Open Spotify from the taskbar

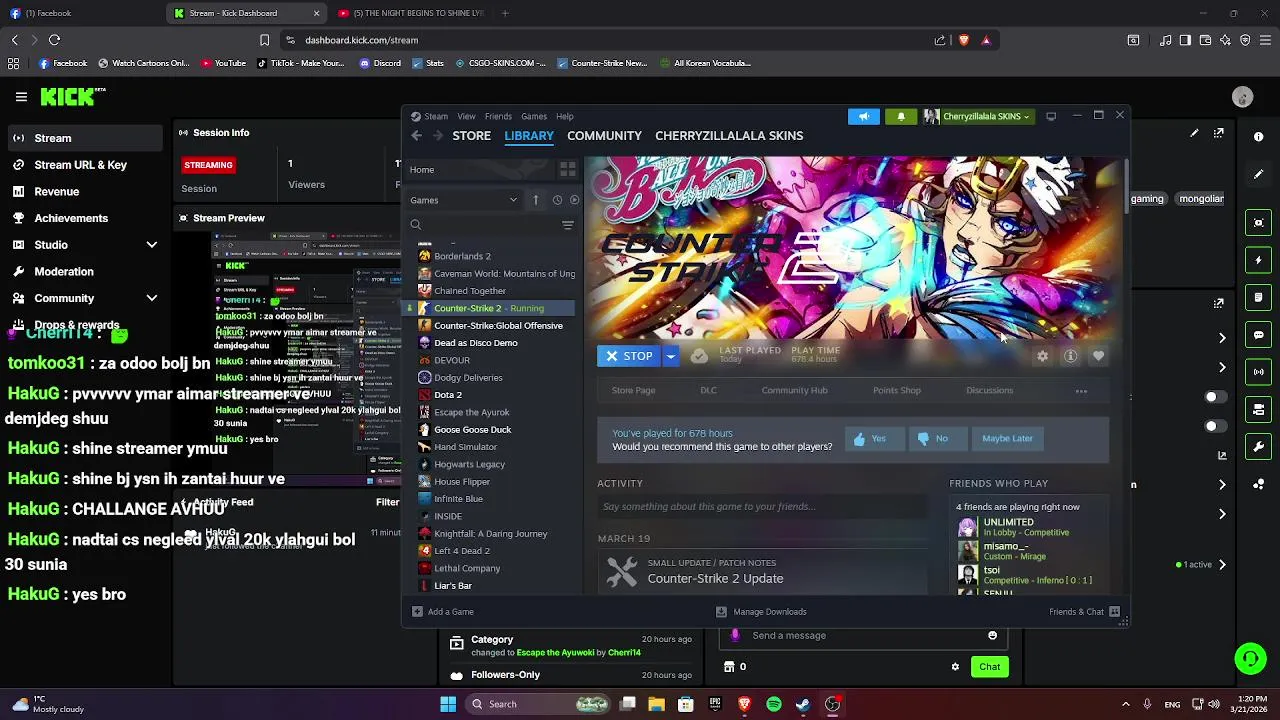[773, 705]
